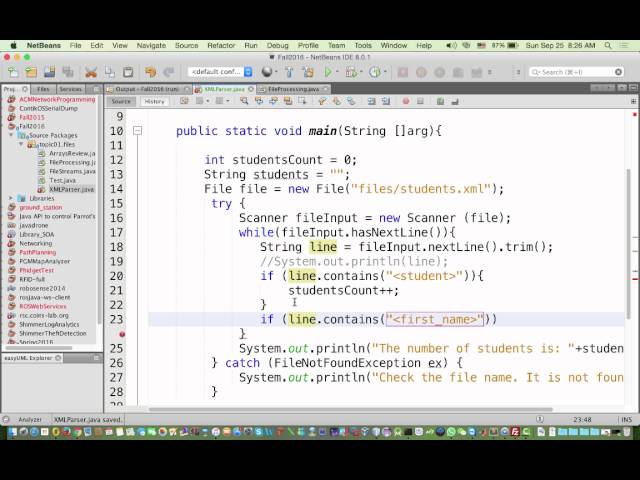The image size is (640, 480).
Task: Select the ROSWebServices project
Action: [42, 306]
